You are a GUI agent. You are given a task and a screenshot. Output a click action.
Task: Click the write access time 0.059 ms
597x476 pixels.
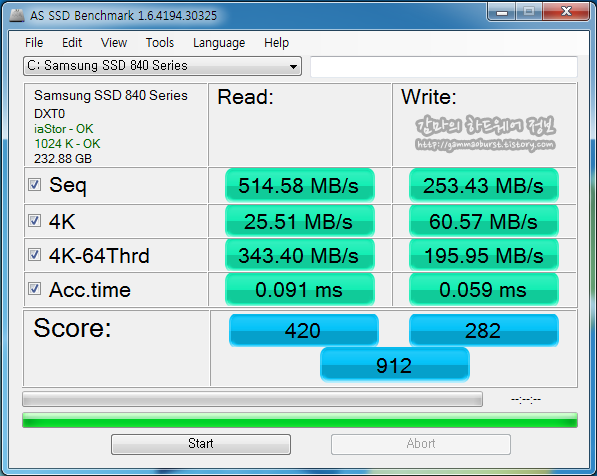point(484,289)
